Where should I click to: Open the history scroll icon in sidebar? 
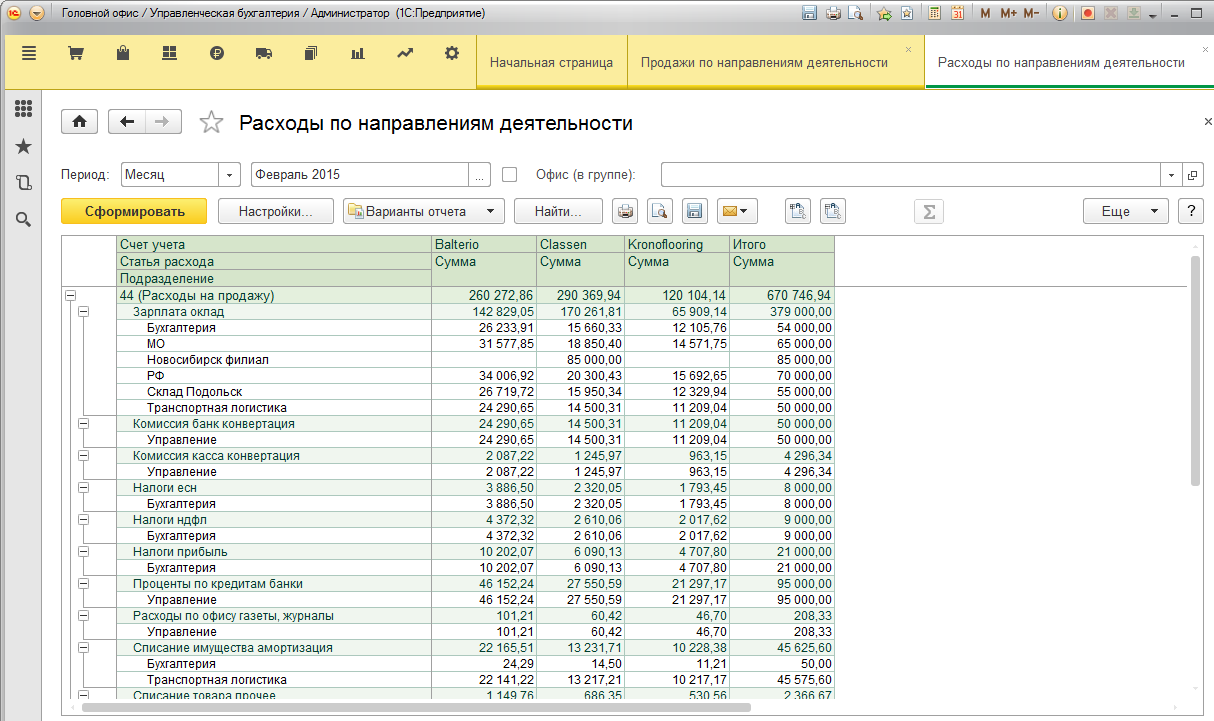point(23,183)
